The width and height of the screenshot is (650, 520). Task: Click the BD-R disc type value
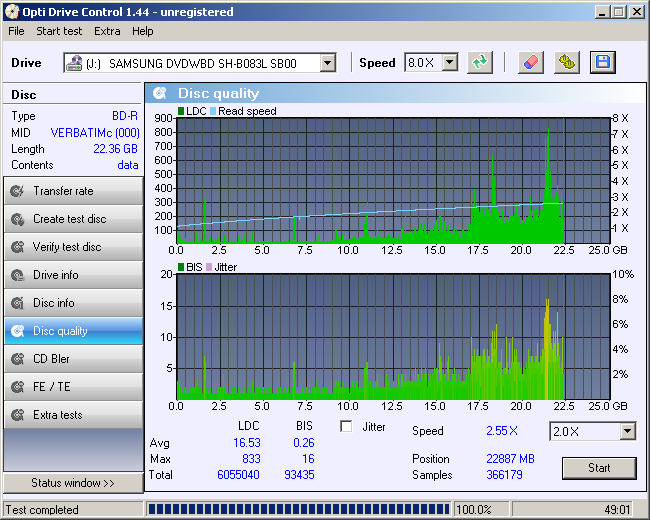(125, 116)
